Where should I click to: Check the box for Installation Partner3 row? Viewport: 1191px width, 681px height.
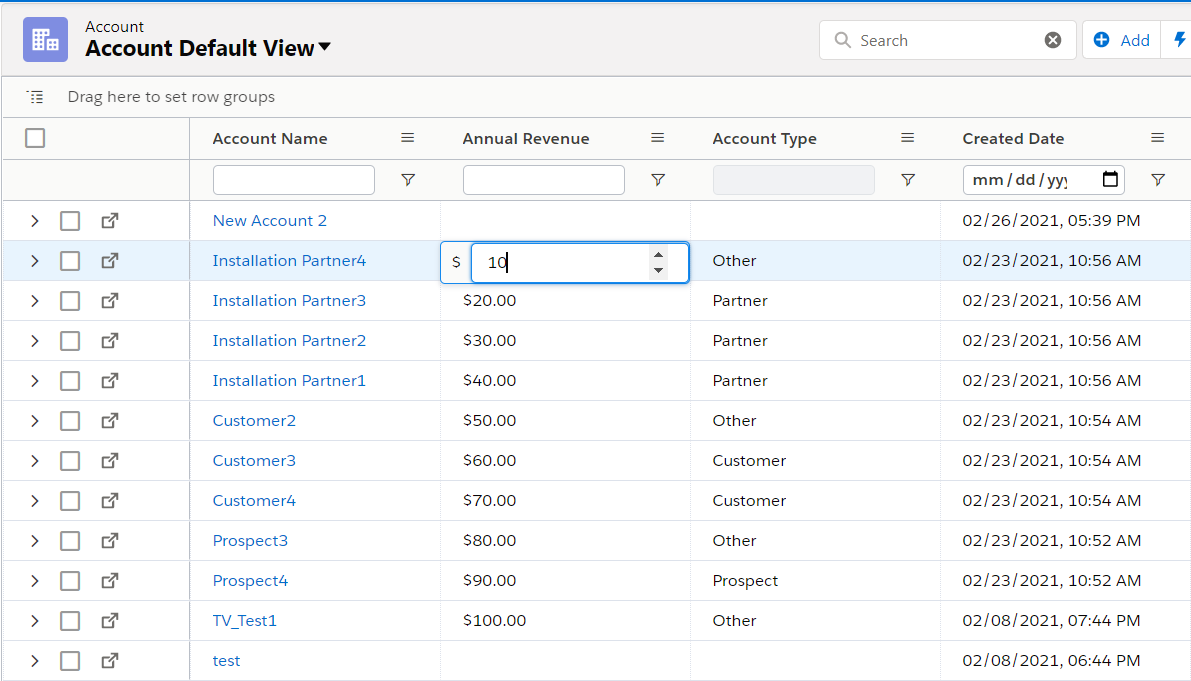click(x=70, y=300)
